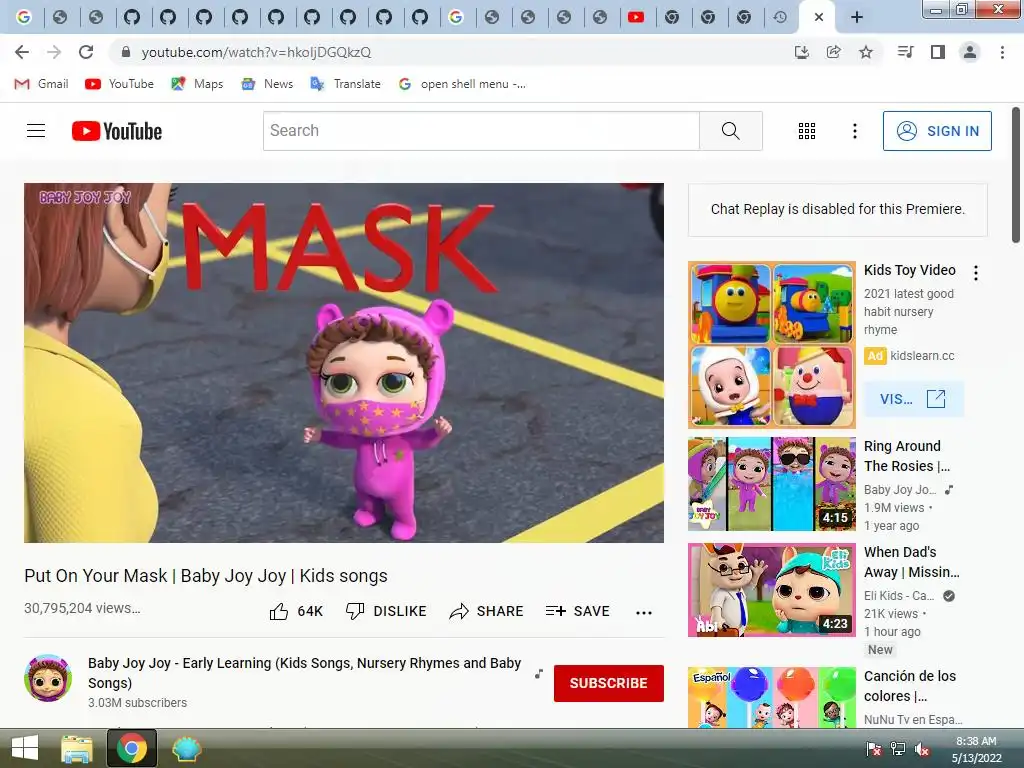
Task: Open the YouTube guide hamburger menu
Action: (36, 131)
